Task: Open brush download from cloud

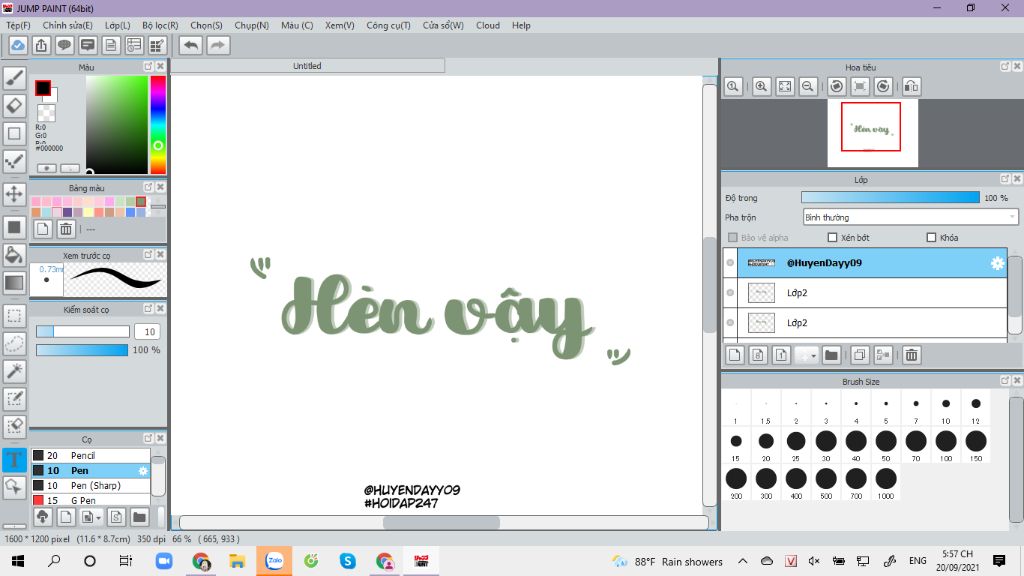Action: point(42,517)
